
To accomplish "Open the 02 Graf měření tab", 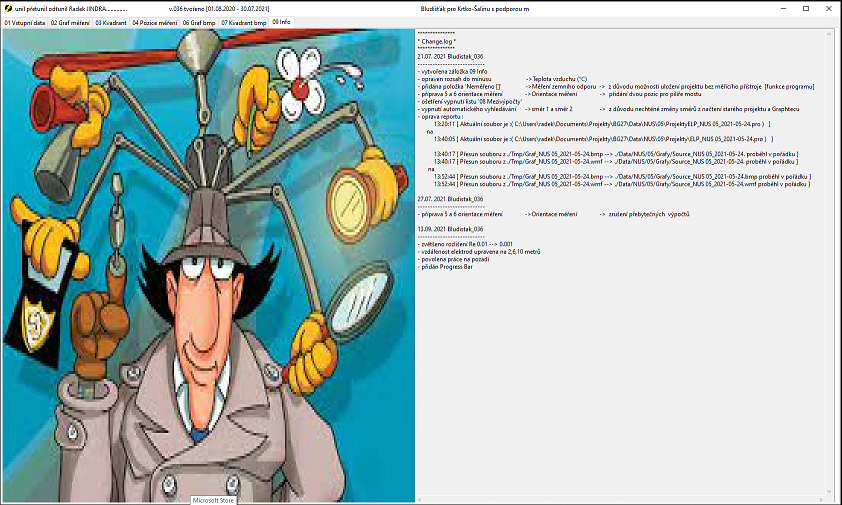I will coord(70,22).
